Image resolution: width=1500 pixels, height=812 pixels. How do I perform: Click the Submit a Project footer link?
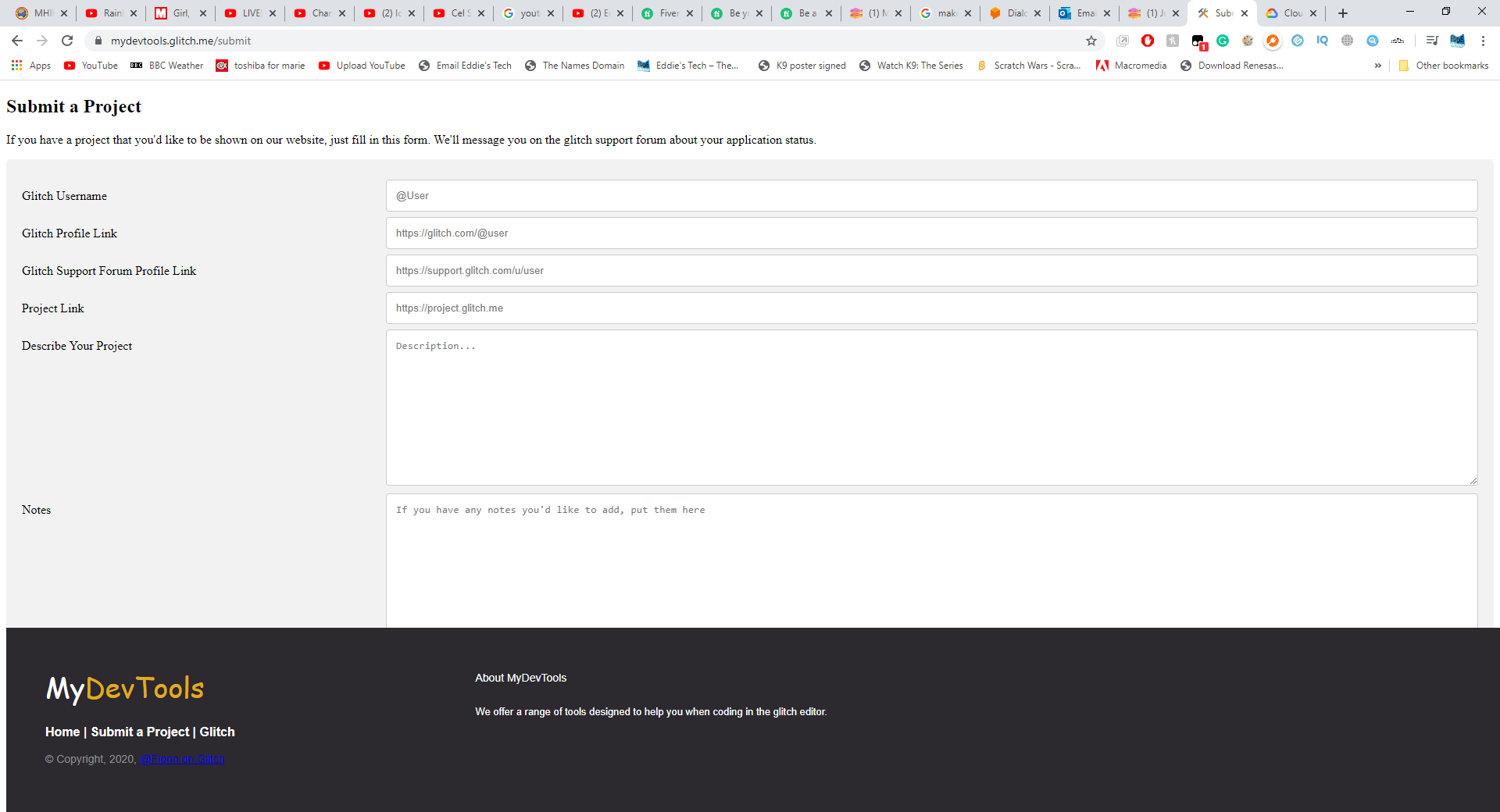coord(140,732)
